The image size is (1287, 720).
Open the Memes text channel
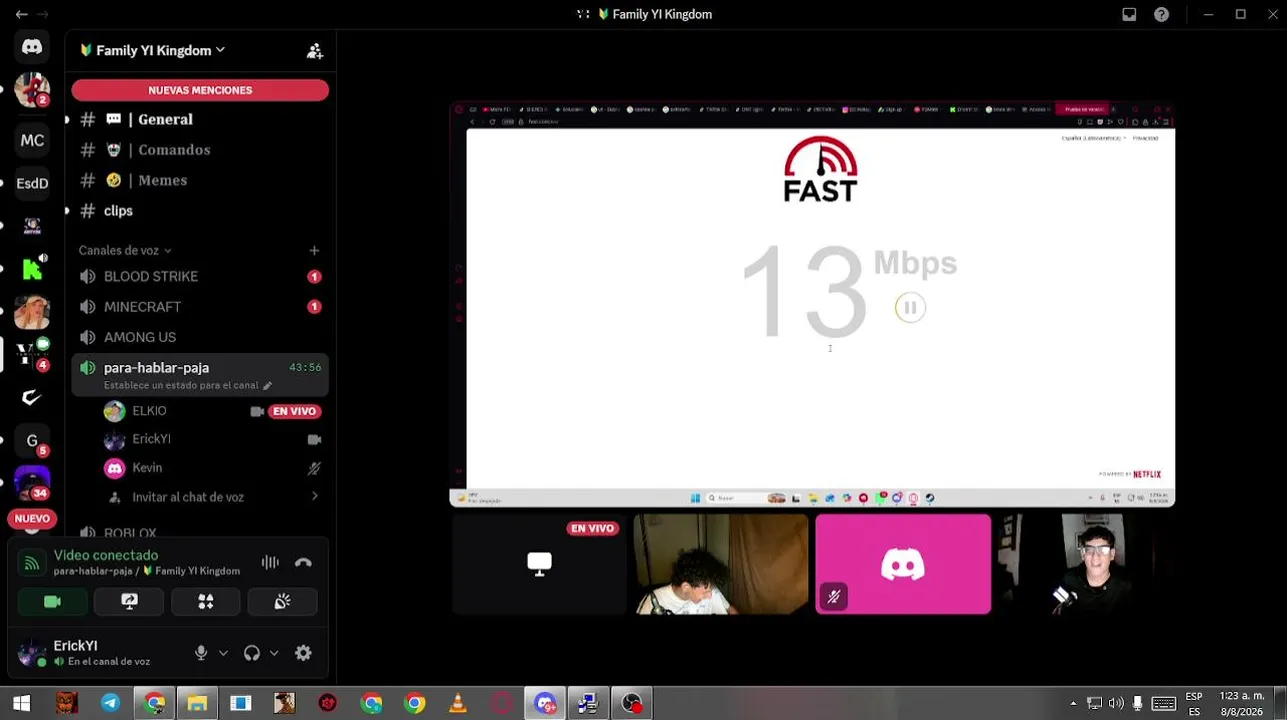click(x=200, y=180)
